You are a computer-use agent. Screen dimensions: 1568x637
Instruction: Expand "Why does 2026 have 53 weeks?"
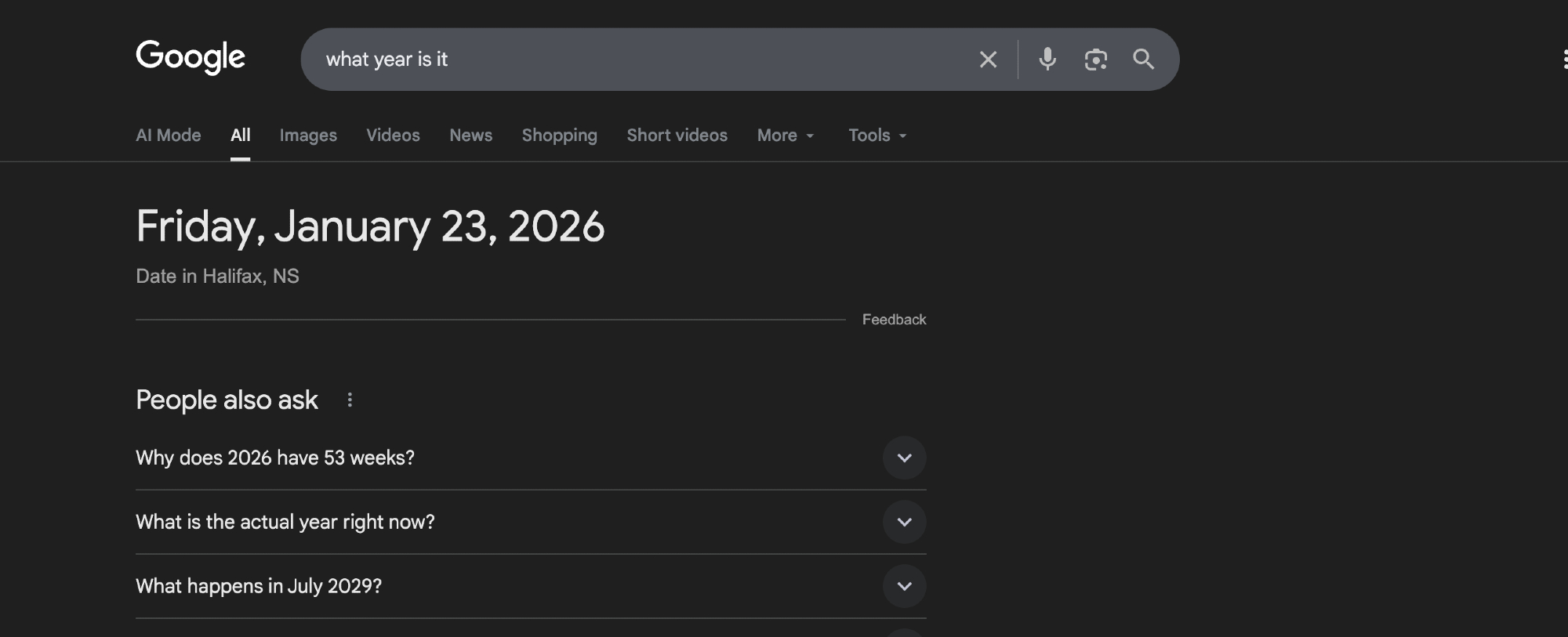[x=904, y=458]
